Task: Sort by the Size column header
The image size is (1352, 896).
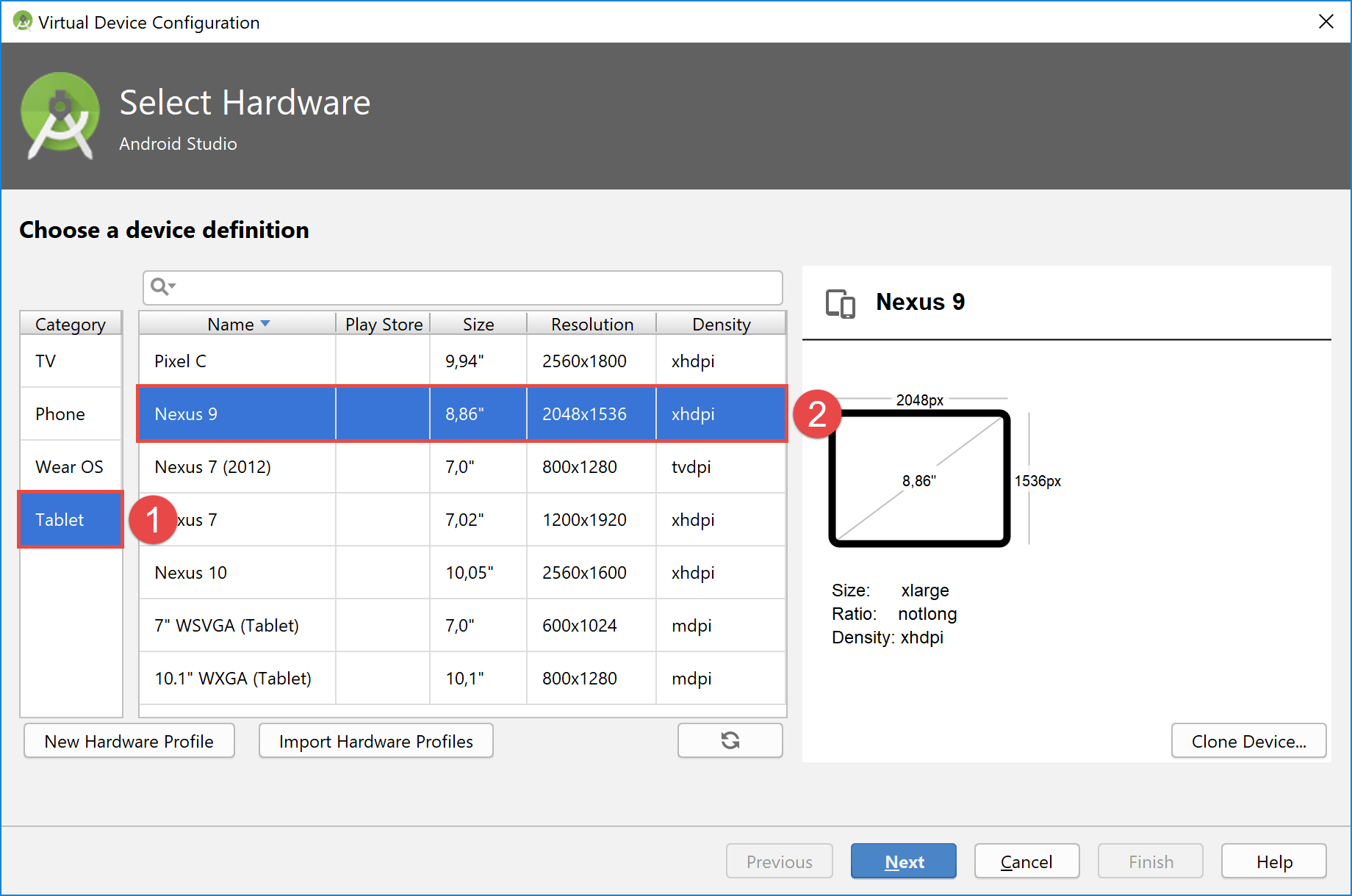Action: (x=478, y=324)
